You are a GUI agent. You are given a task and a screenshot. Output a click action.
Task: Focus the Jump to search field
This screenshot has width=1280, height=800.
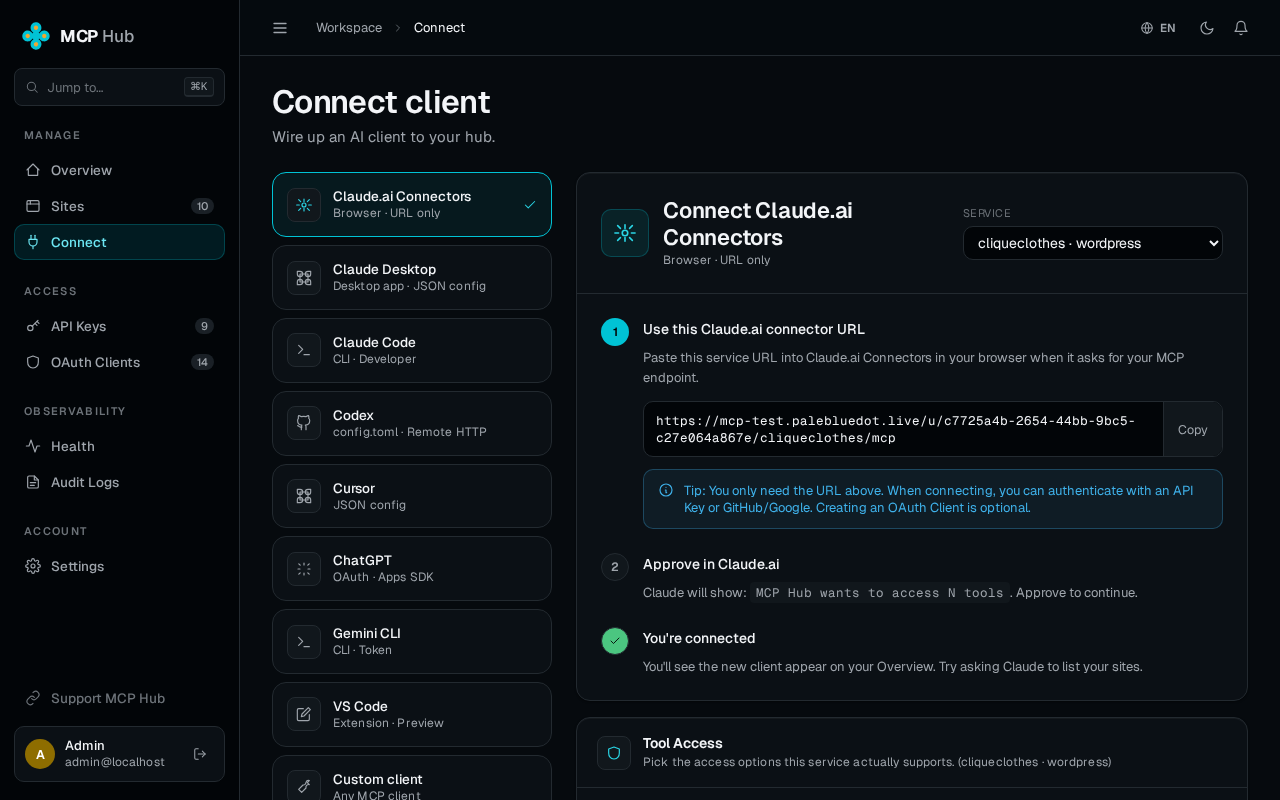(x=119, y=87)
